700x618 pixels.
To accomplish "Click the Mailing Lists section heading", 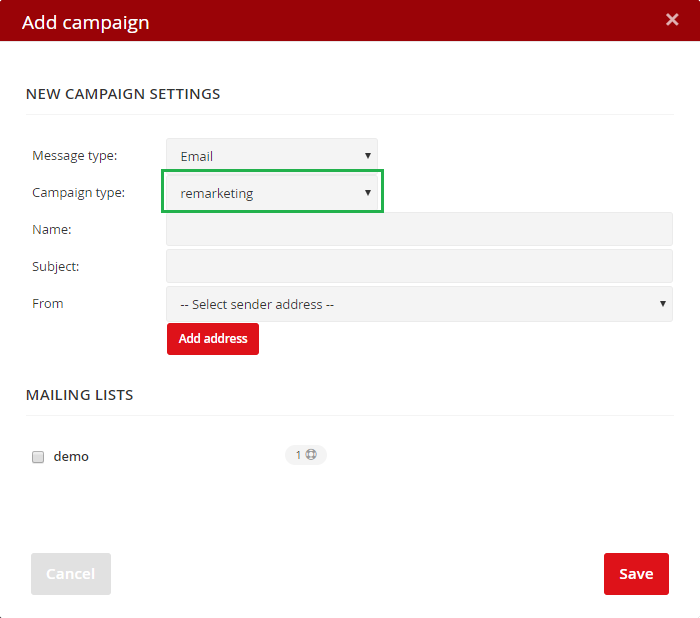I will tap(79, 395).
